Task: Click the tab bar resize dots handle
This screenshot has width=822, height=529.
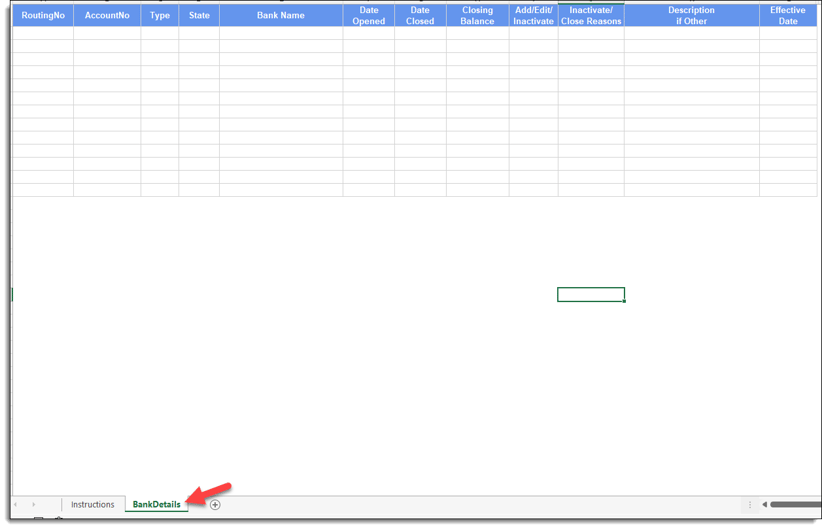Action: tap(750, 505)
